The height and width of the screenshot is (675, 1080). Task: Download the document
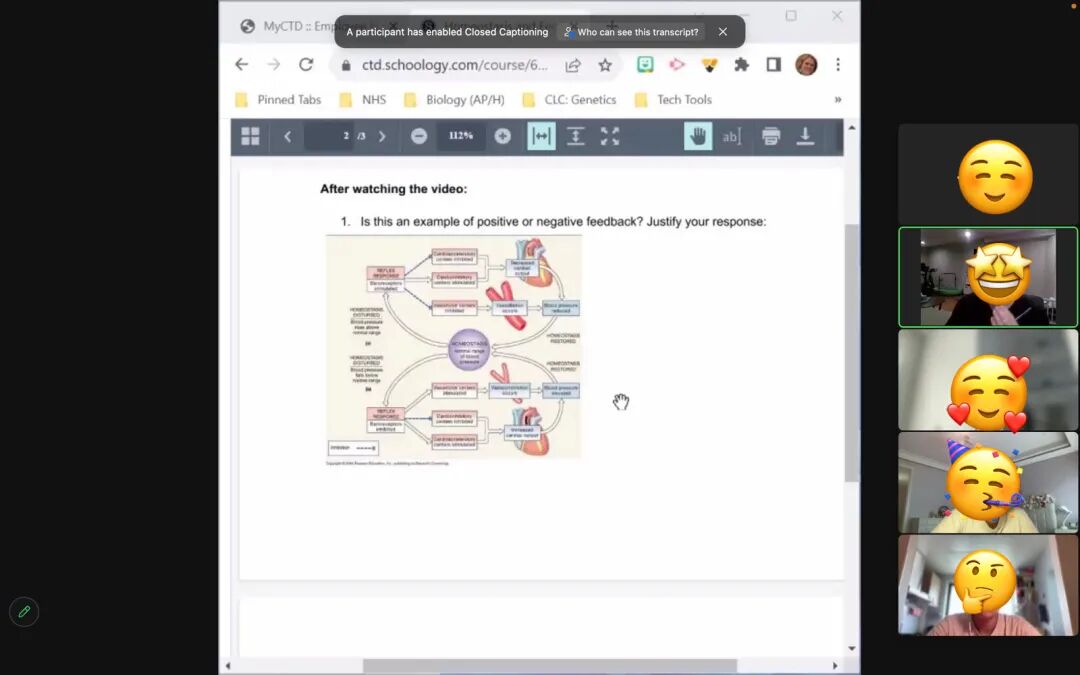(x=805, y=136)
